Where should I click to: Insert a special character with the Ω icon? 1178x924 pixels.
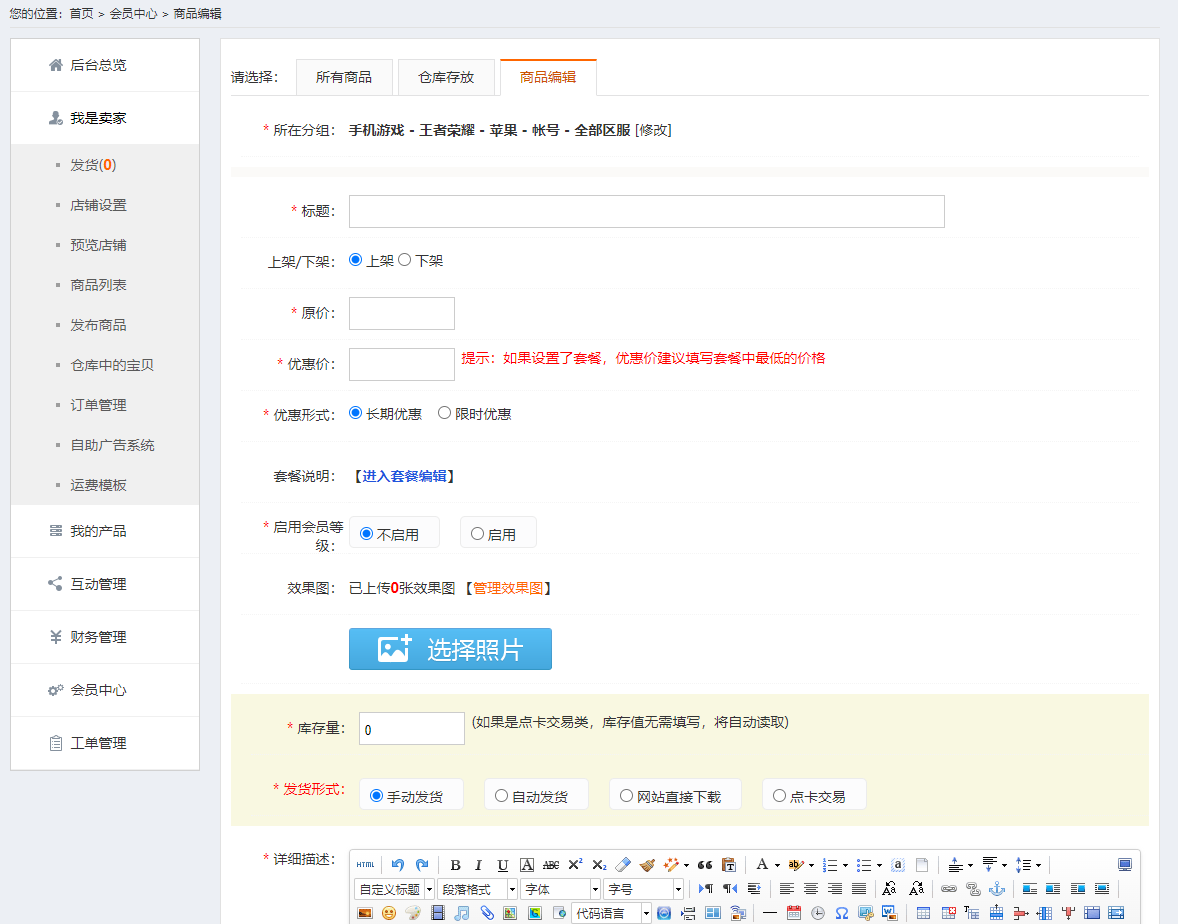842,913
